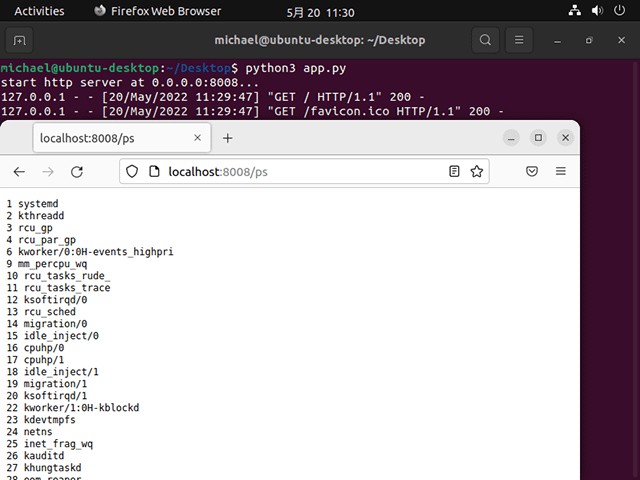Click the network status icon

[576, 11]
